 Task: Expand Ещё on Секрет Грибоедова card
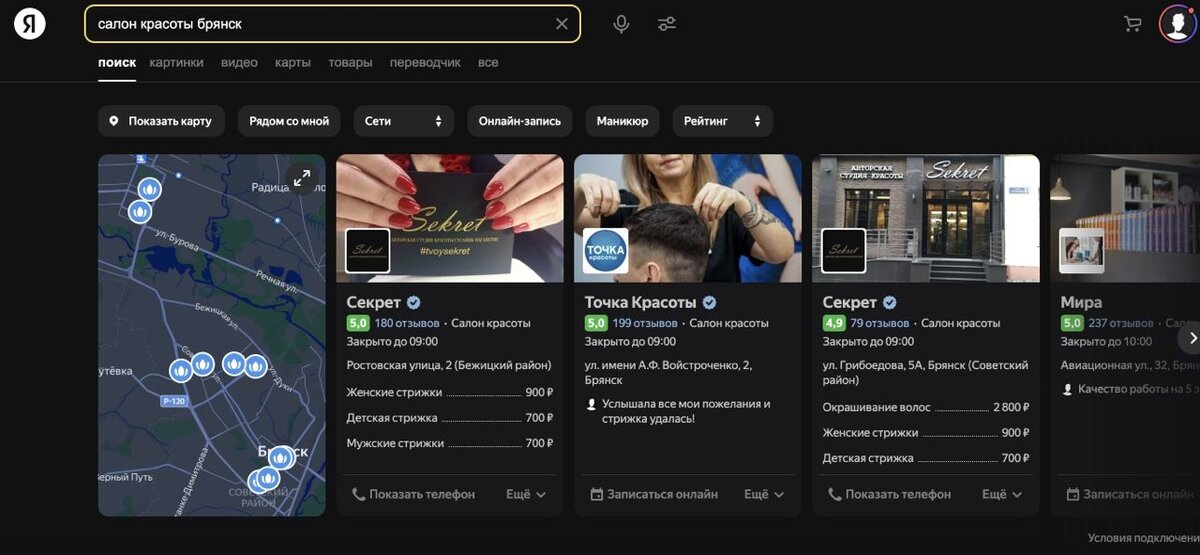1002,494
